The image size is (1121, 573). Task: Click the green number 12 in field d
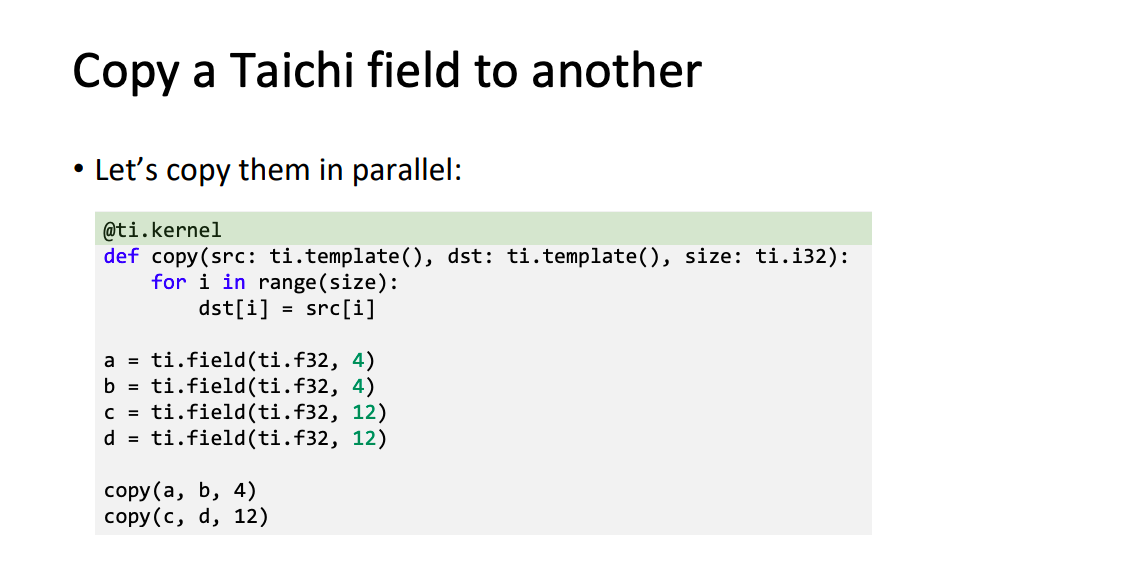tap(364, 438)
